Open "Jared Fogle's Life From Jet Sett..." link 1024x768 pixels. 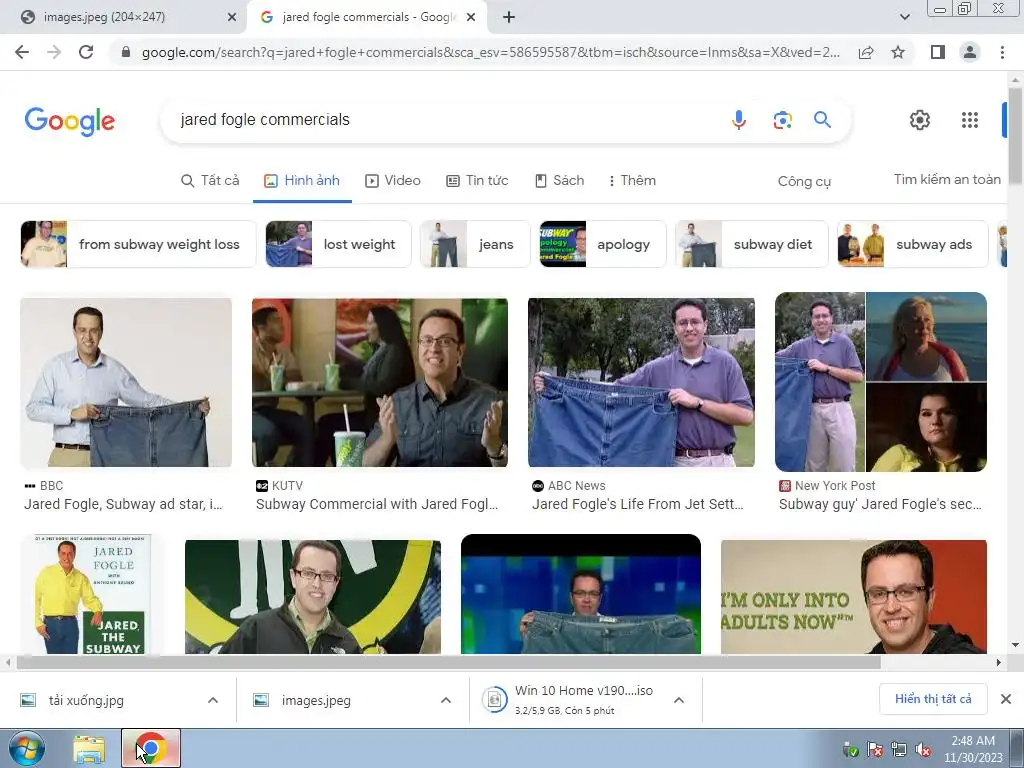(637, 504)
